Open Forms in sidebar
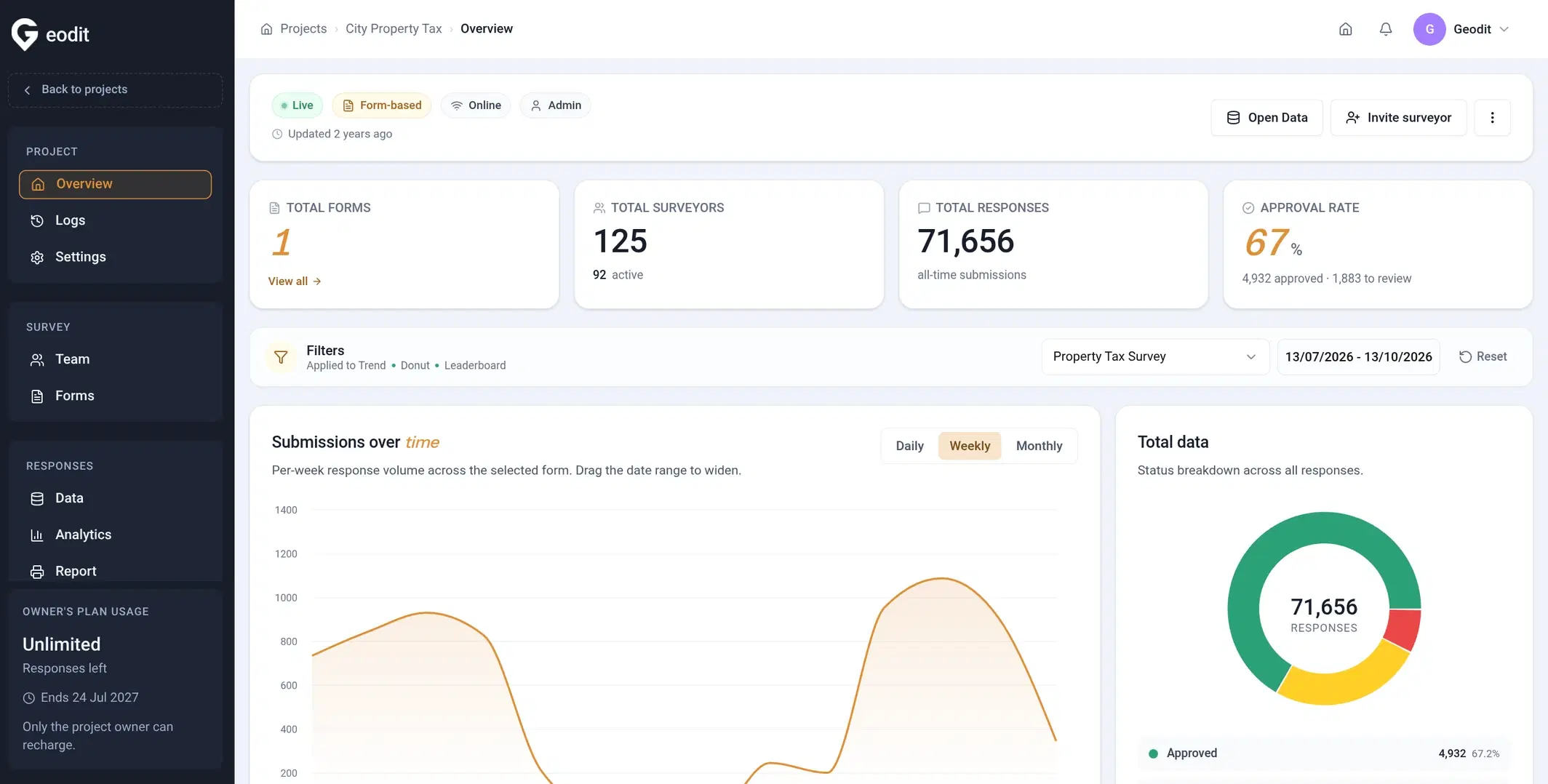Image resolution: width=1548 pixels, height=784 pixels. [x=115, y=396]
